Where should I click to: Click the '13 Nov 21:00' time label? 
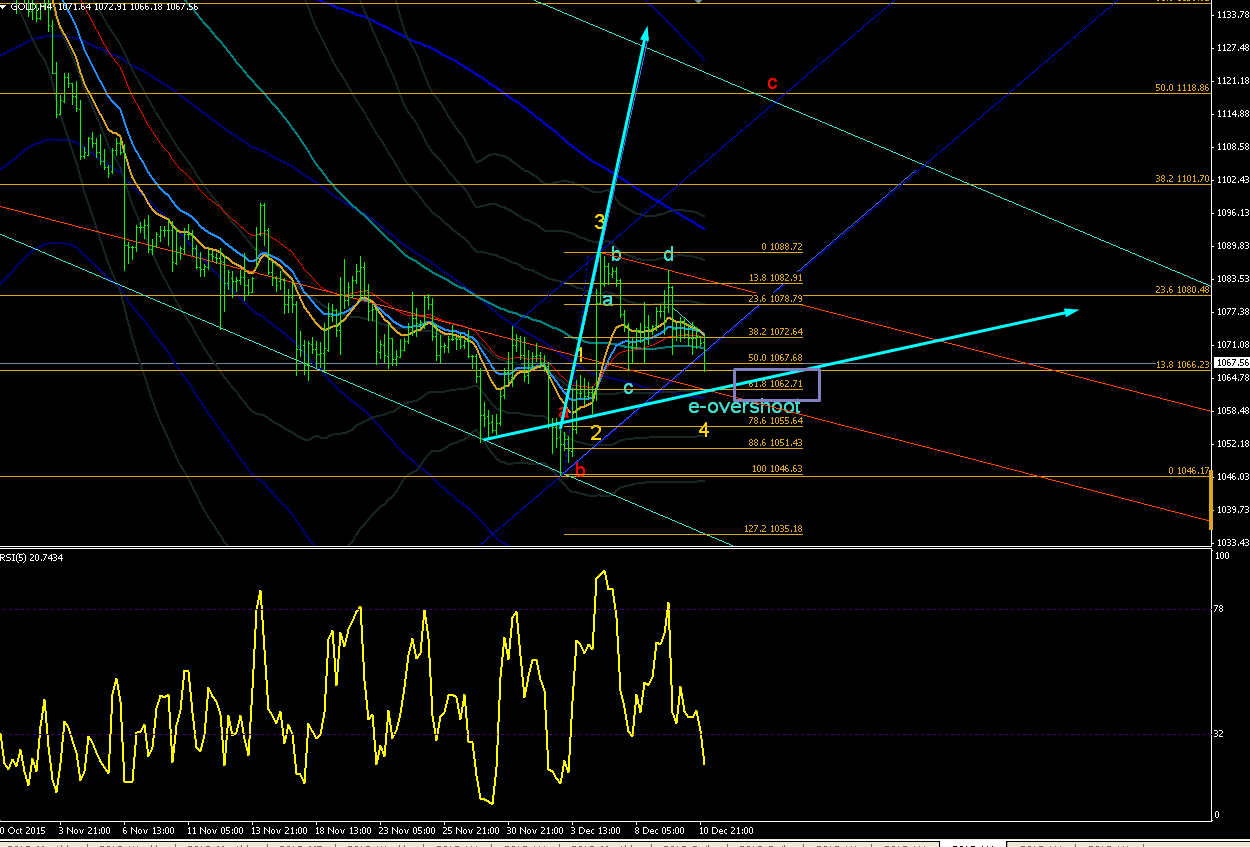pyautogui.click(x=280, y=830)
